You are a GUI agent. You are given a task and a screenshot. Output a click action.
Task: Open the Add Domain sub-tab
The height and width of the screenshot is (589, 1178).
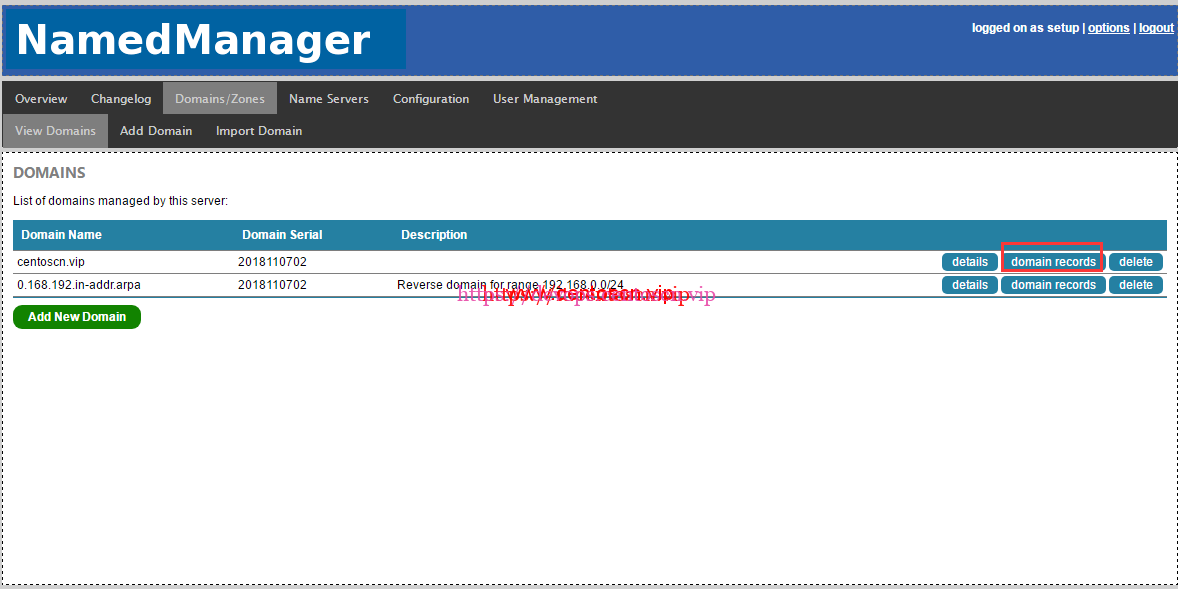[x=156, y=131]
